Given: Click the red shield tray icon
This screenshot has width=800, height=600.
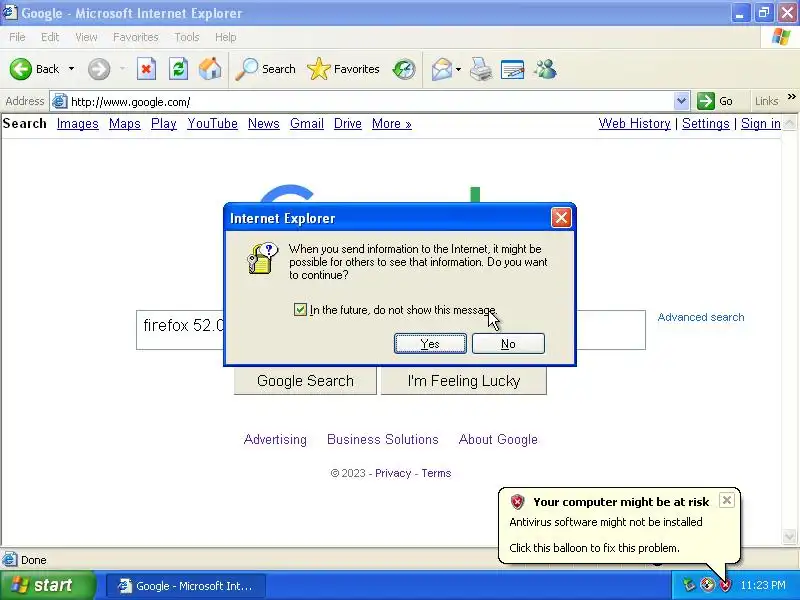Looking at the screenshot, I should (725, 585).
